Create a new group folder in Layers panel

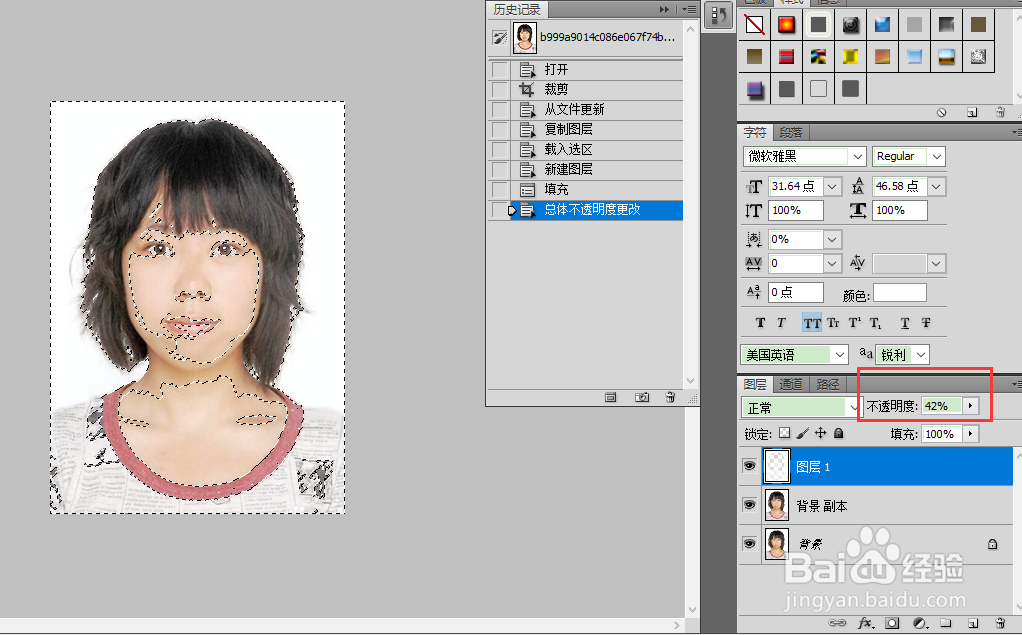click(x=946, y=623)
